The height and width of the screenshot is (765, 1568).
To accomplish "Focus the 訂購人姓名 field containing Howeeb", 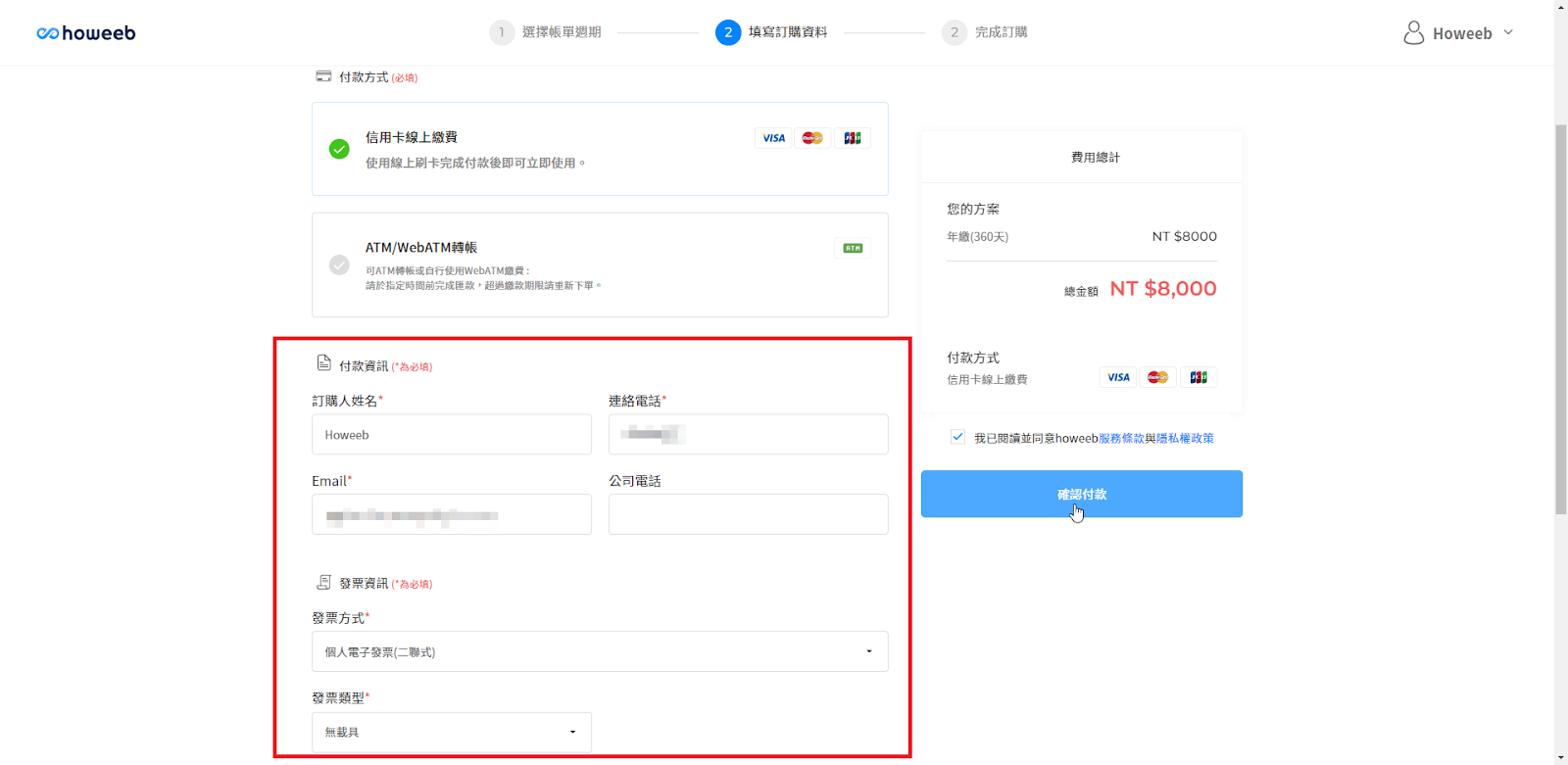I will click(452, 434).
